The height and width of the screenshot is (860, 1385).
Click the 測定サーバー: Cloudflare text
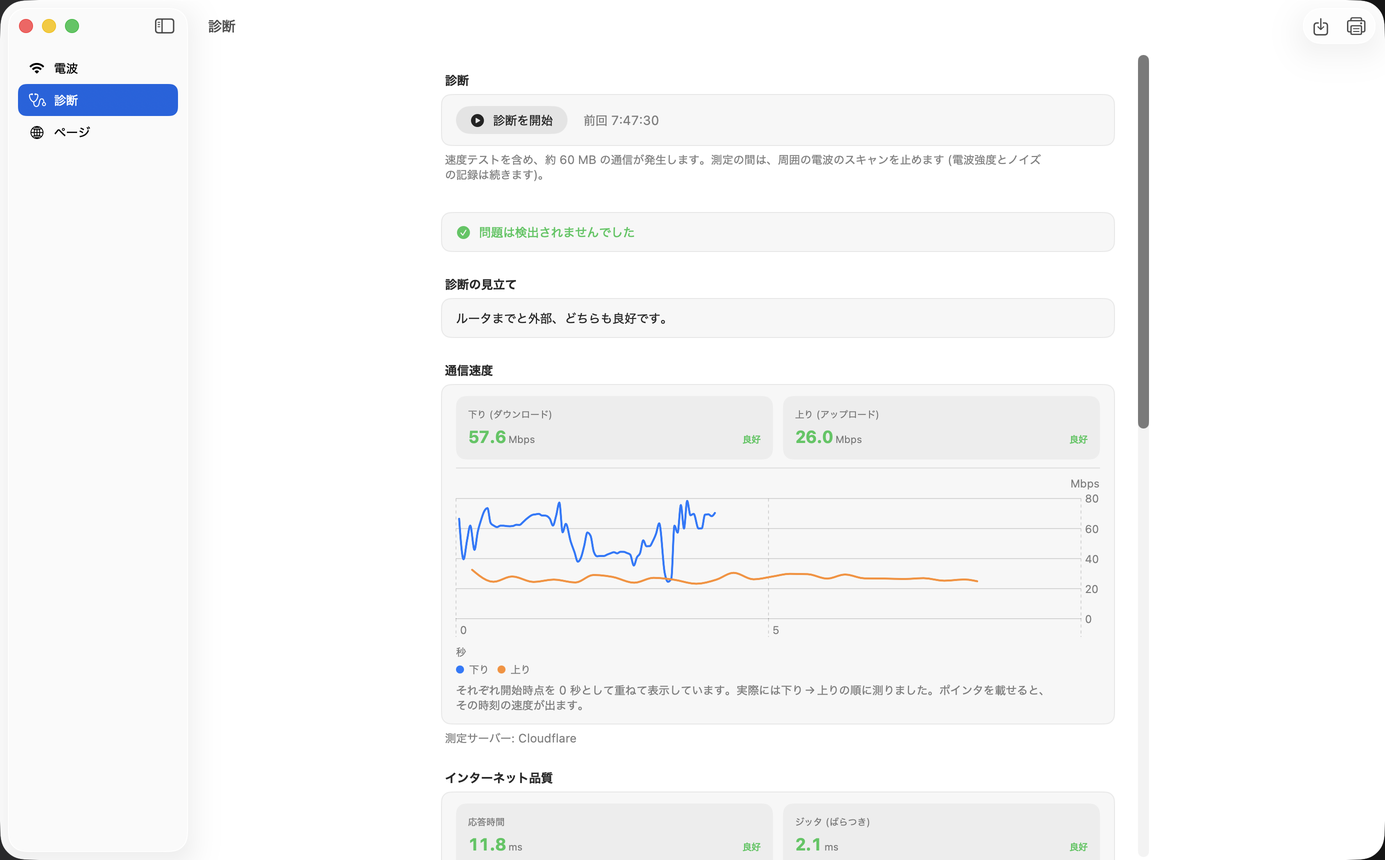[510, 738]
